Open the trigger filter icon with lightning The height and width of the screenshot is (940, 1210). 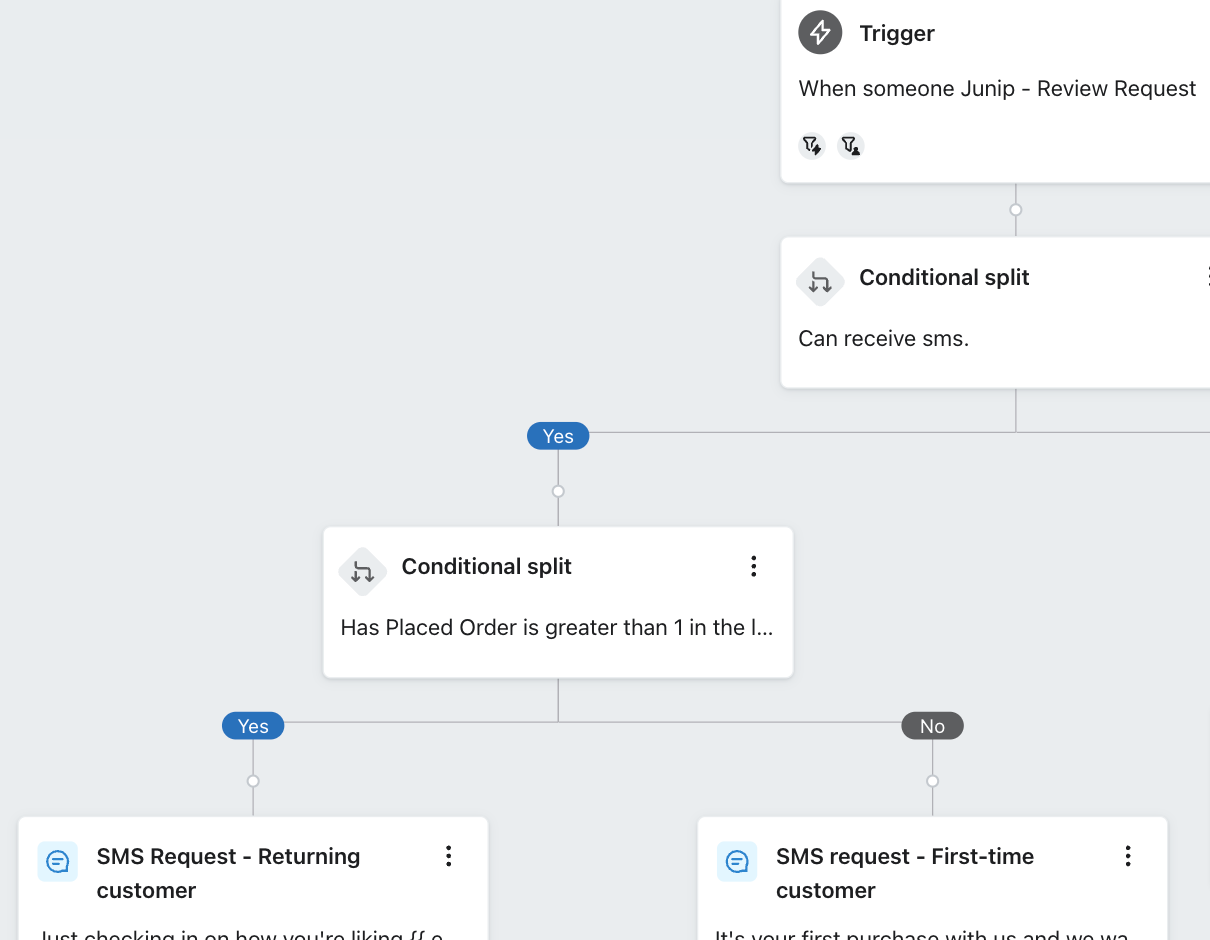click(812, 146)
